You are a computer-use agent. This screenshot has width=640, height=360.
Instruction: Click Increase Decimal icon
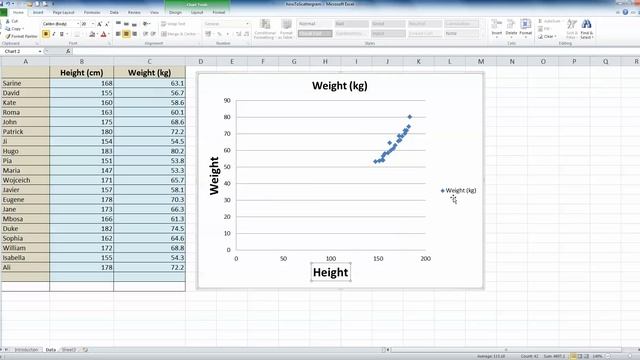[239, 34]
